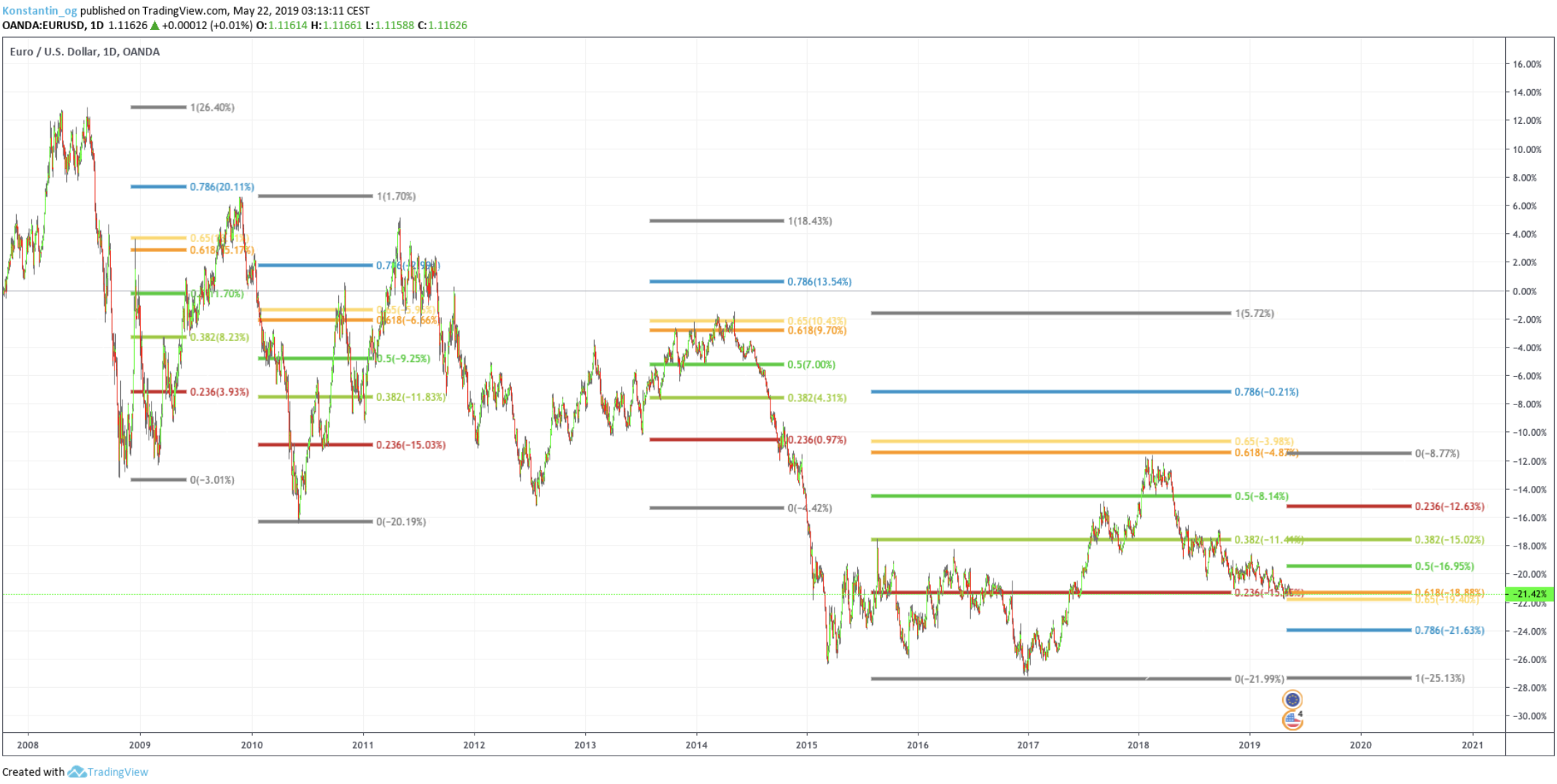Click the closing price value C:1.11626
1557x784 pixels.
click(x=442, y=26)
